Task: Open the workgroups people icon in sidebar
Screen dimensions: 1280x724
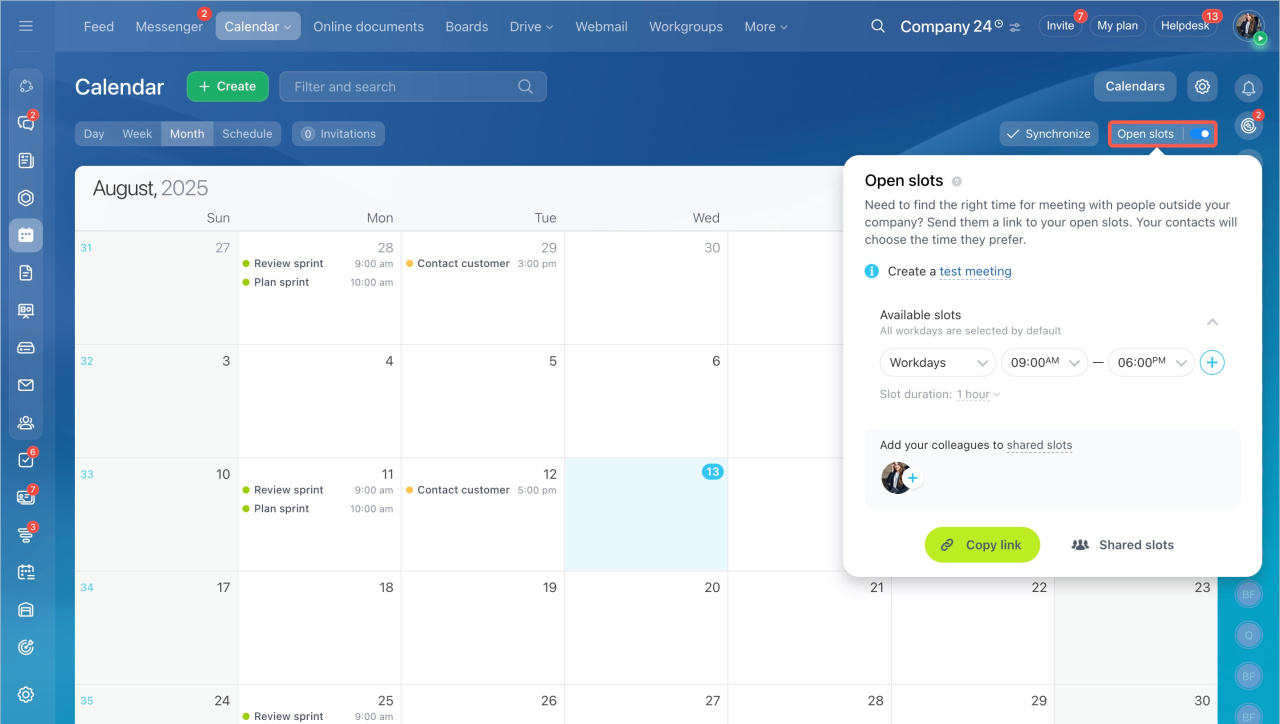Action: point(26,422)
